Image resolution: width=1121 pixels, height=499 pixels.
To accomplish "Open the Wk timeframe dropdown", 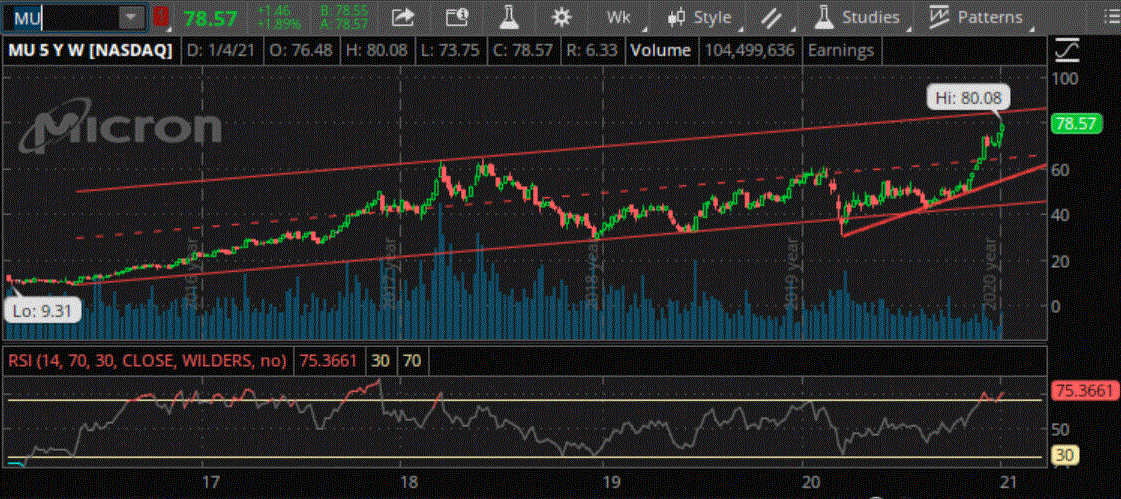I will point(625,17).
